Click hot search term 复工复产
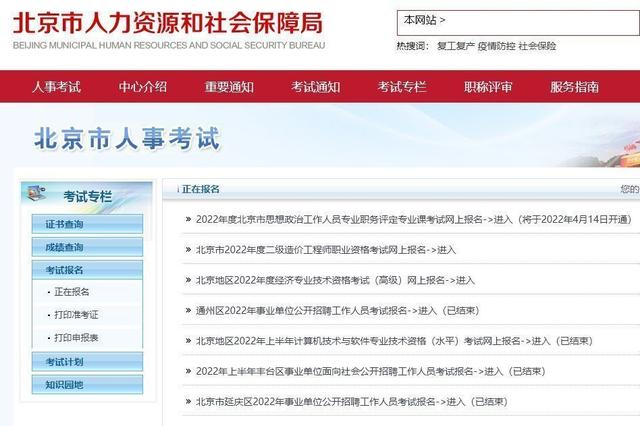This screenshot has height=426, width=640. pos(456,46)
